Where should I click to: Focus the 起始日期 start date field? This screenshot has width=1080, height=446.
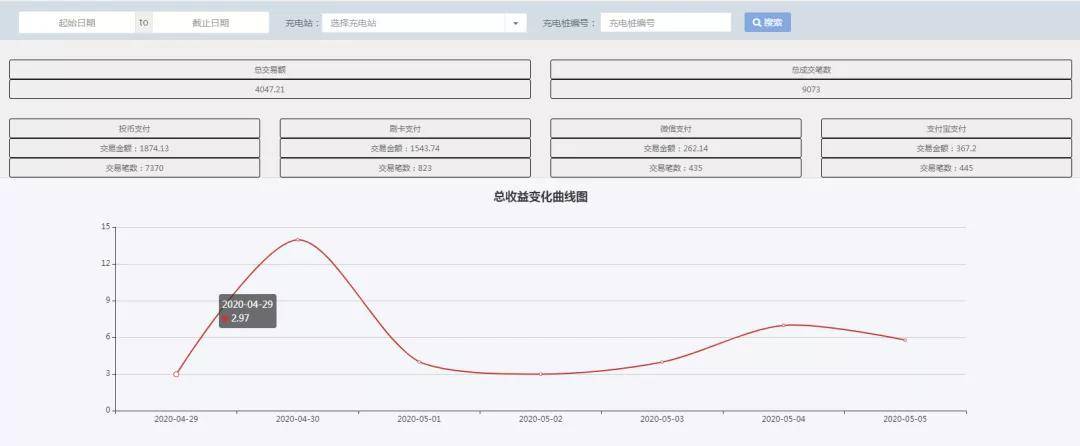point(76,23)
